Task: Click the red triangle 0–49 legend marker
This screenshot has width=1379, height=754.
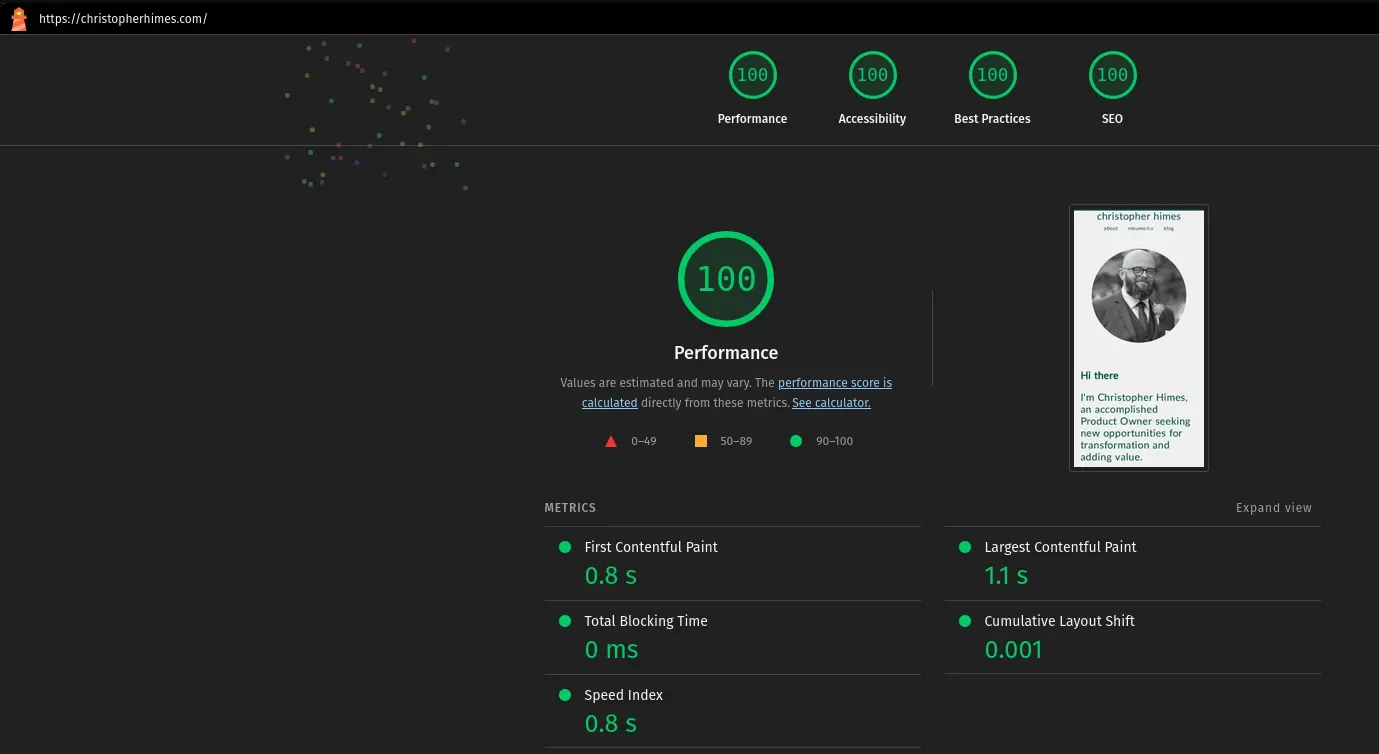Action: pos(610,440)
